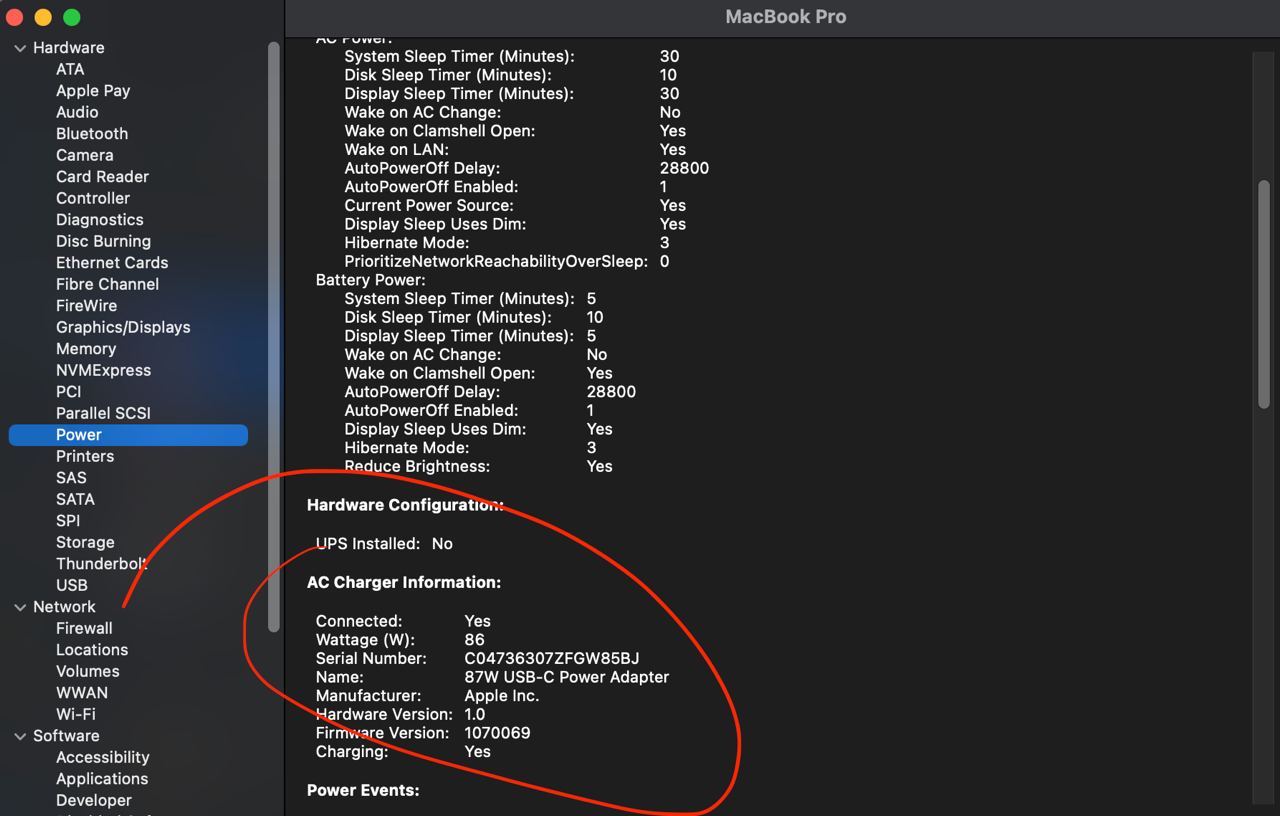Click the Hardware category label
The height and width of the screenshot is (816, 1280).
point(68,48)
